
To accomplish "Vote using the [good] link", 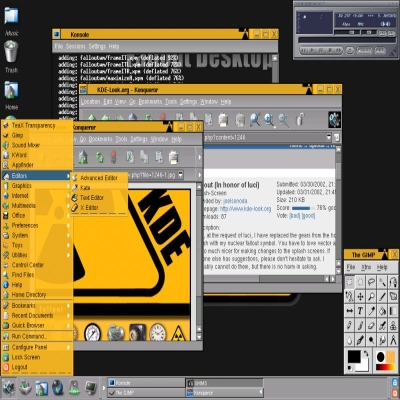I will [x=308, y=216].
